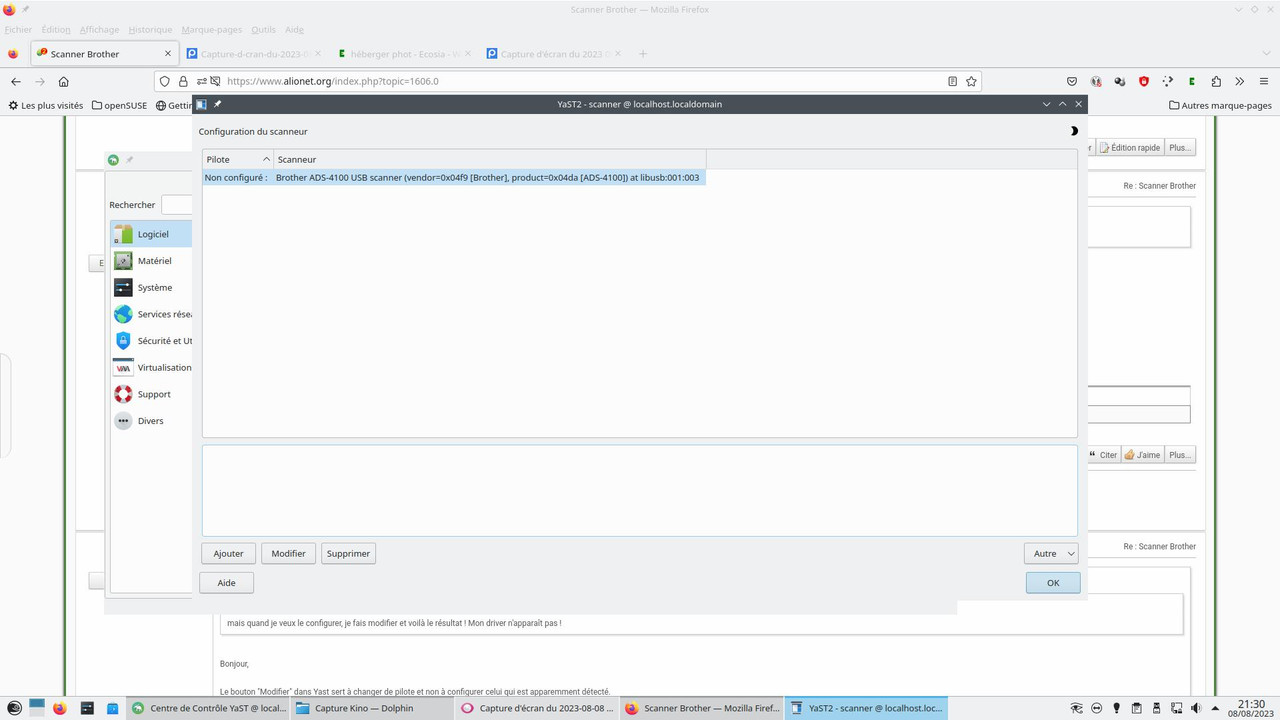Open the Édition menu
1280x720 pixels.
(x=56, y=30)
